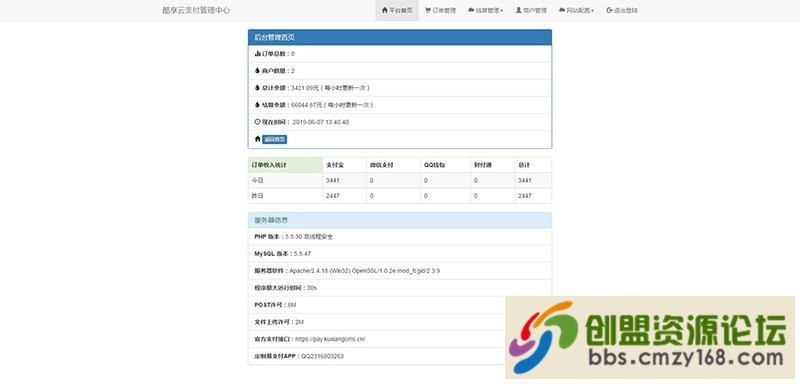Click the QQ钱包 column header
The width and height of the screenshot is (800, 384).
[445, 165]
